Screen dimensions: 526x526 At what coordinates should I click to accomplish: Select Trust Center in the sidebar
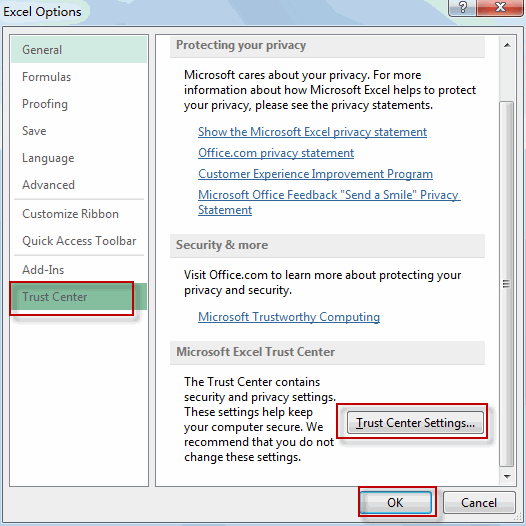pyautogui.click(x=78, y=297)
